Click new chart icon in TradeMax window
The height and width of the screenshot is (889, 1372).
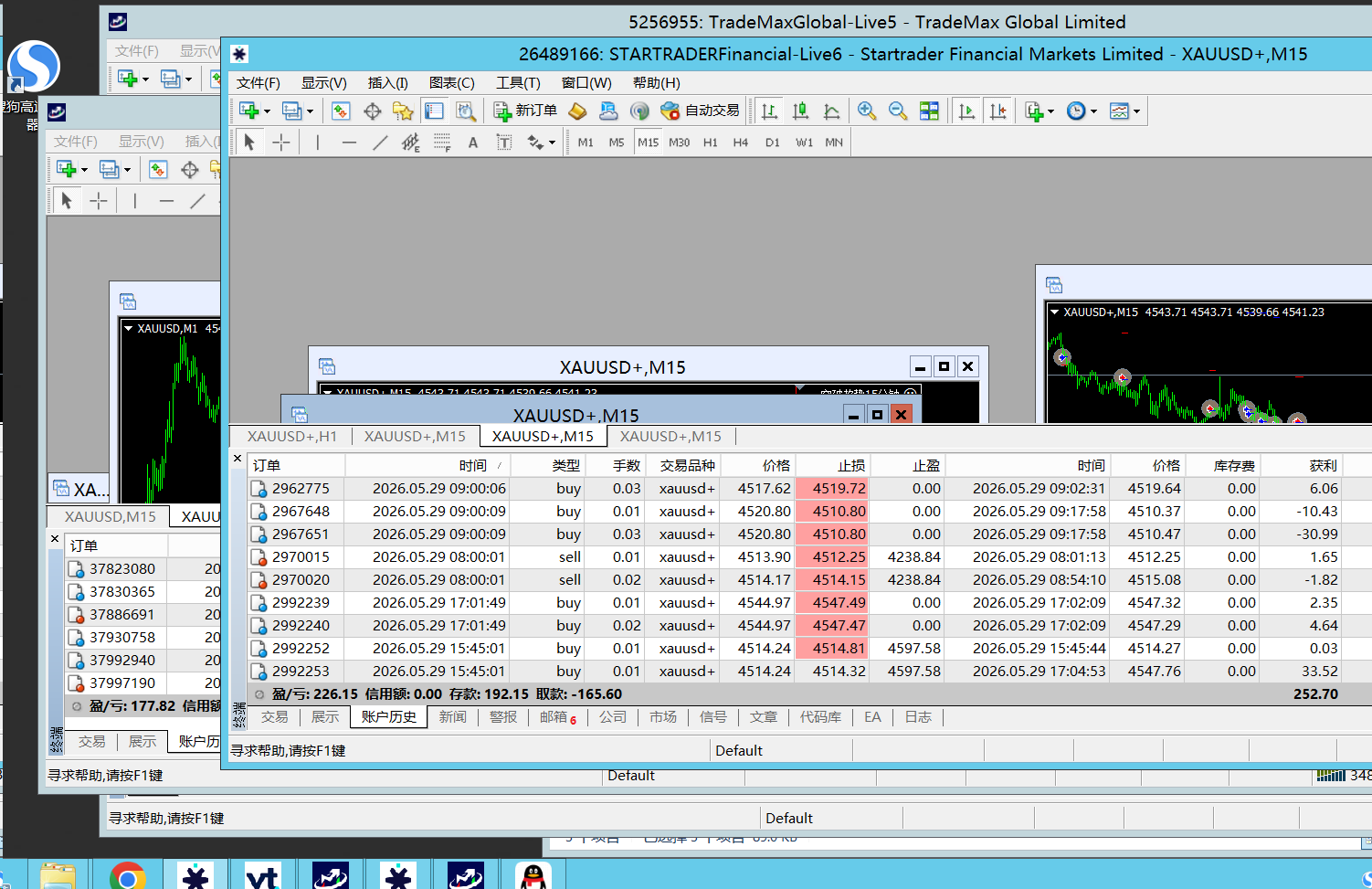(x=127, y=79)
